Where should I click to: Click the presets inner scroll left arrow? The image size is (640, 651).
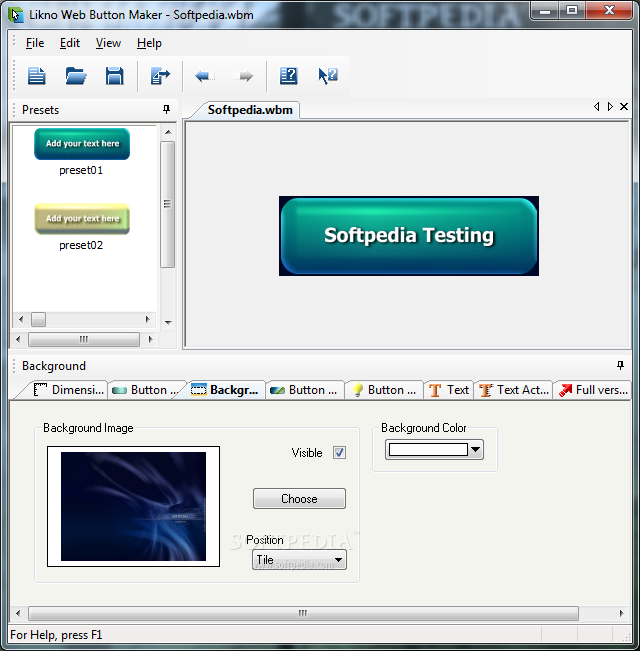[21, 319]
